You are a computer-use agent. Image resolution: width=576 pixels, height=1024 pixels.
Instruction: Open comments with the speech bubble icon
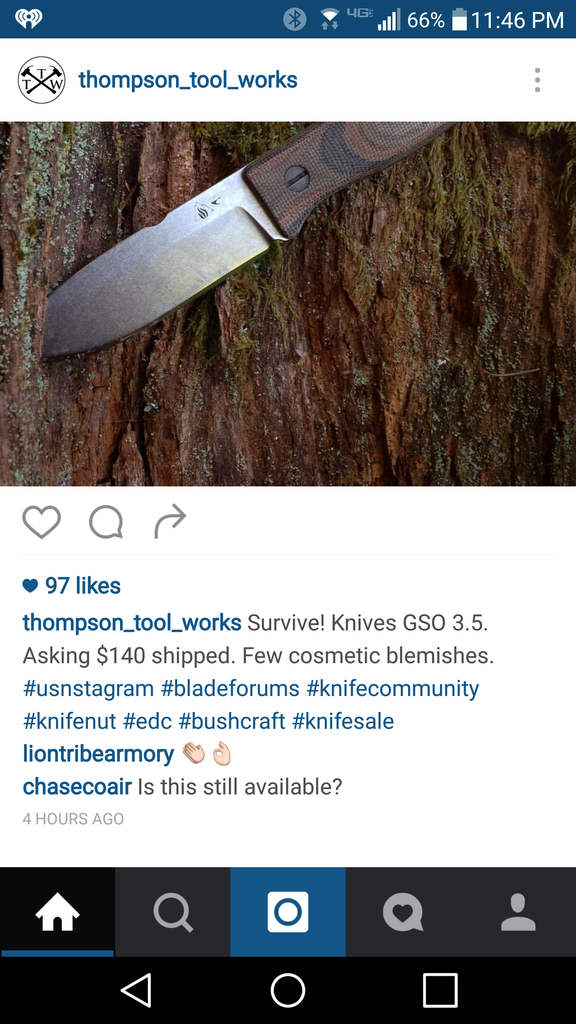106,522
